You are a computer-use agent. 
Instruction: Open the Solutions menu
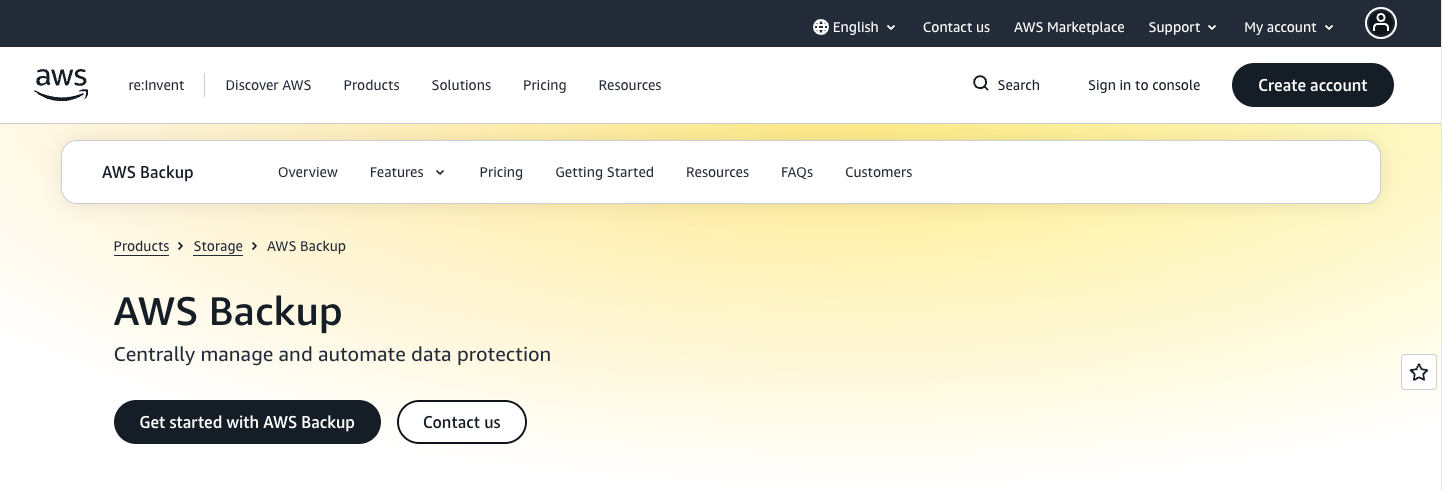[x=461, y=85]
